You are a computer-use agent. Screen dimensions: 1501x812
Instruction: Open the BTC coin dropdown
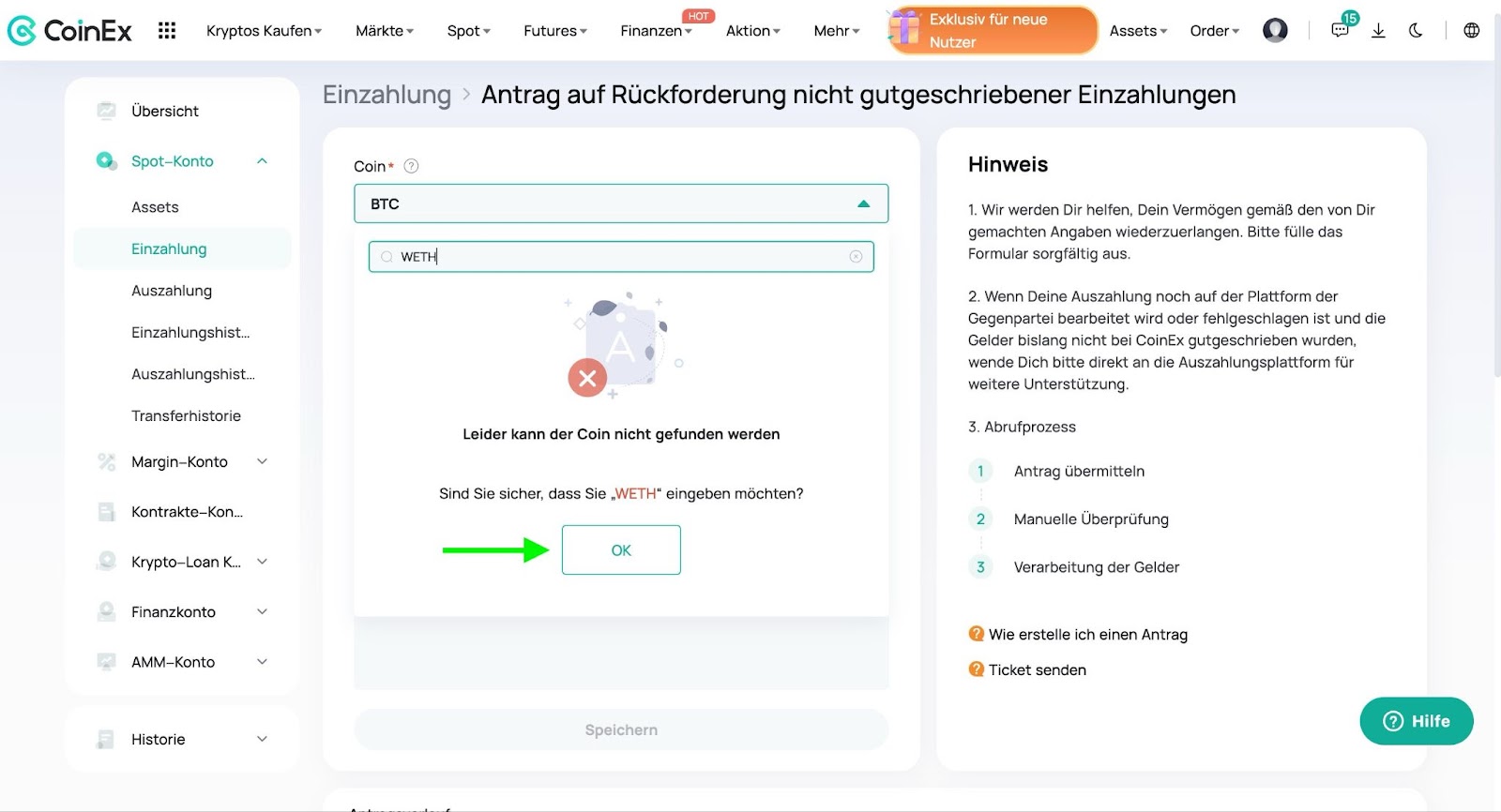620,203
